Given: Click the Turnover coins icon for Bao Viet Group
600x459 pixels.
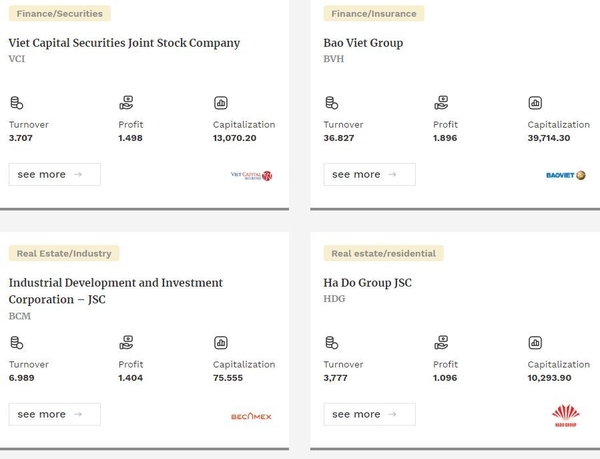Looking at the screenshot, I should click(x=331, y=103).
